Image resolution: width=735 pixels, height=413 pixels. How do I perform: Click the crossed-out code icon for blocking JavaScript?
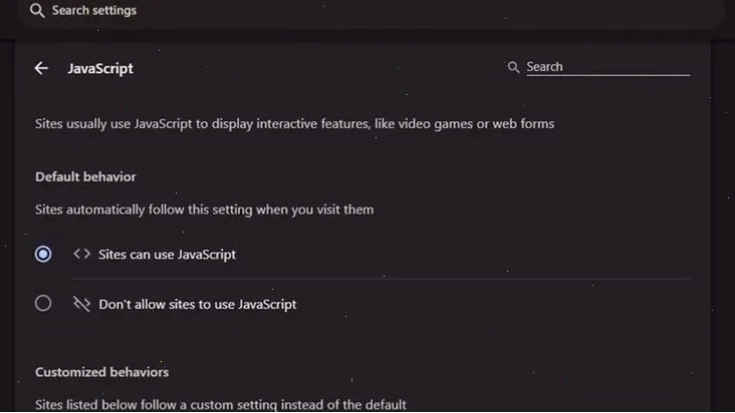tap(82, 304)
